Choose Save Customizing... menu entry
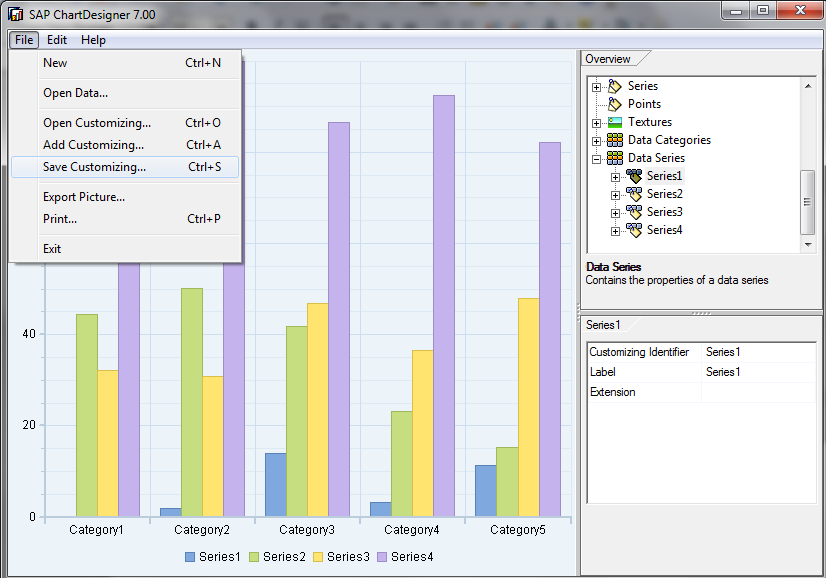The height and width of the screenshot is (578, 826). click(x=125, y=167)
